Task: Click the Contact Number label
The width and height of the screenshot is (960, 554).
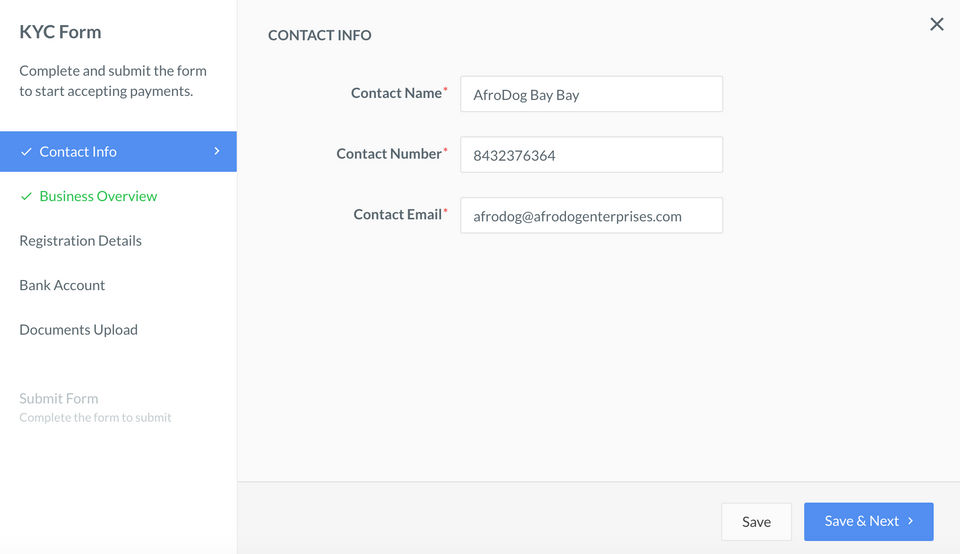Action: pyautogui.click(x=389, y=154)
